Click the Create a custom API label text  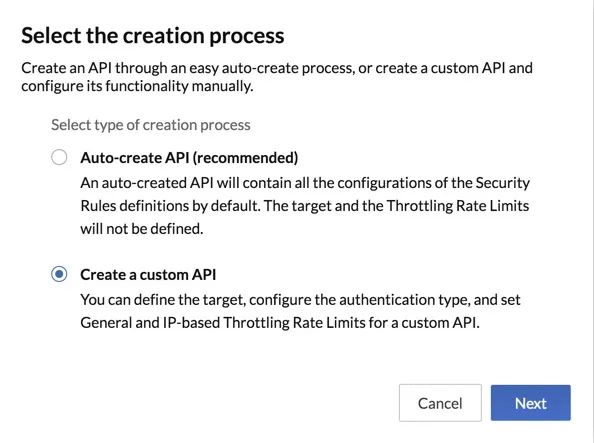148,274
